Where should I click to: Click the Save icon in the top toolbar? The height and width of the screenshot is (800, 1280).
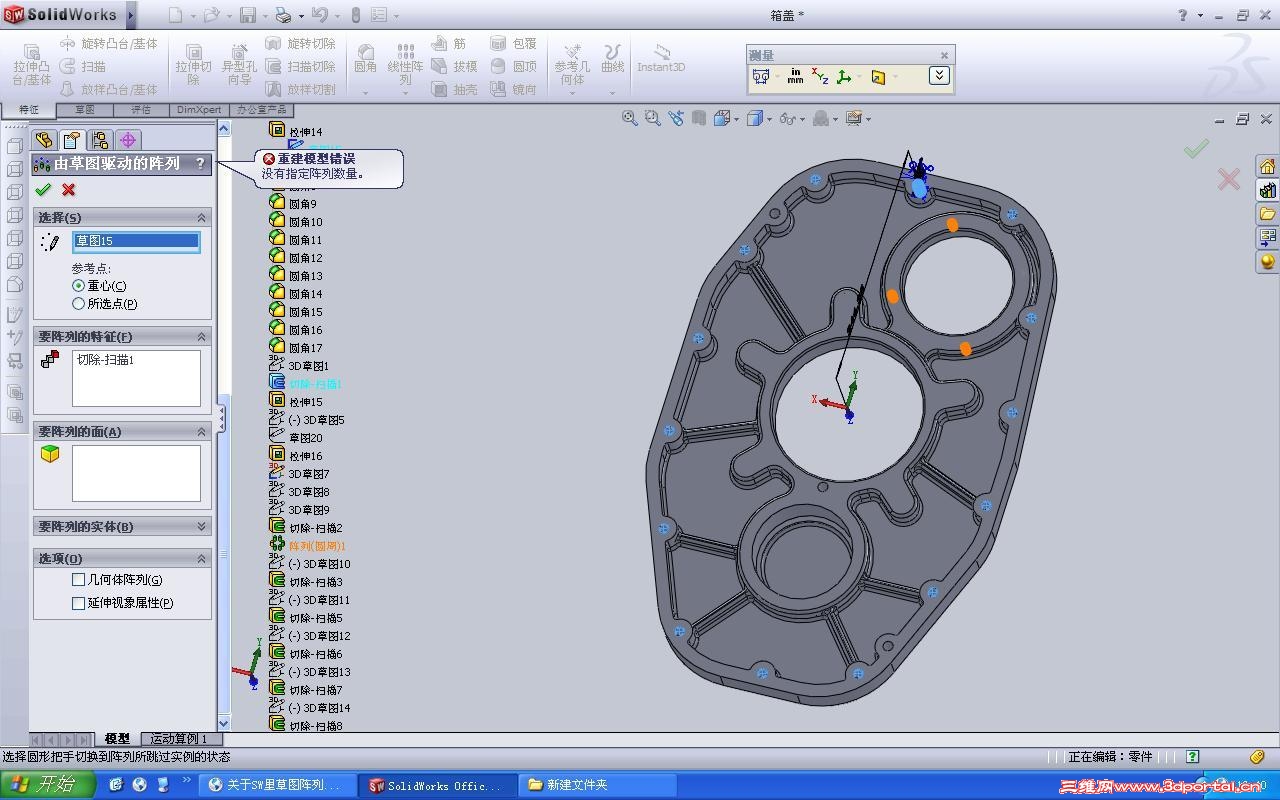click(x=248, y=15)
